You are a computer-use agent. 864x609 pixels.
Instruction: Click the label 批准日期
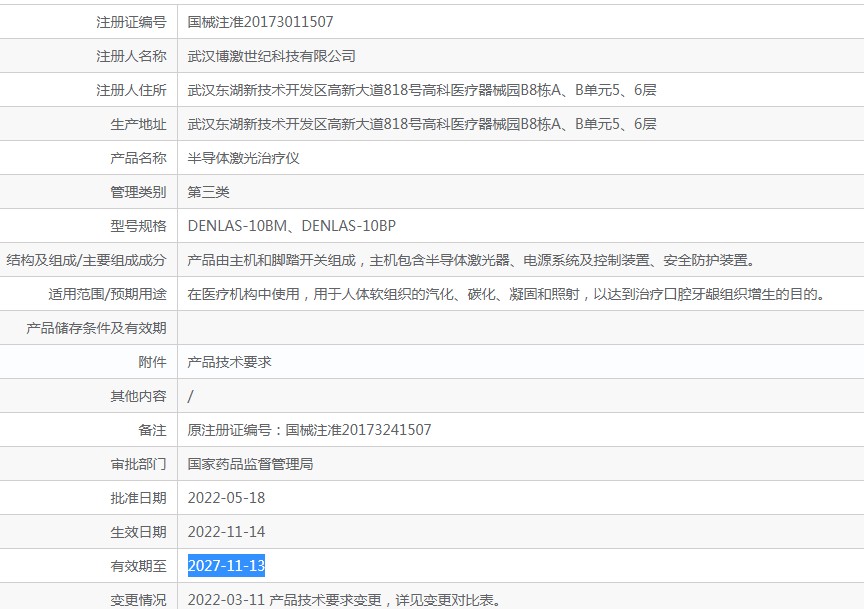pos(138,498)
